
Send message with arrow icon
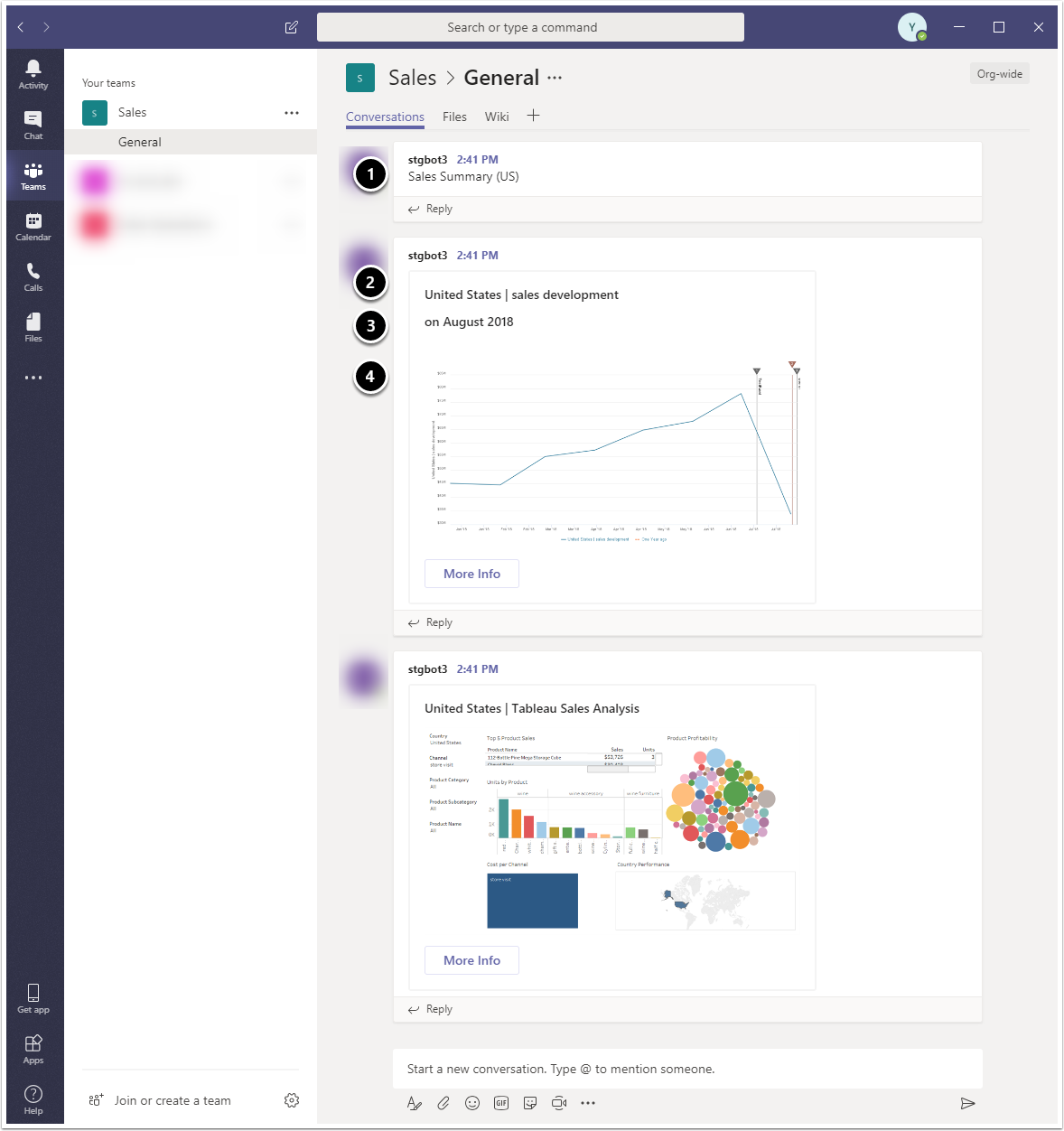[967, 1103]
